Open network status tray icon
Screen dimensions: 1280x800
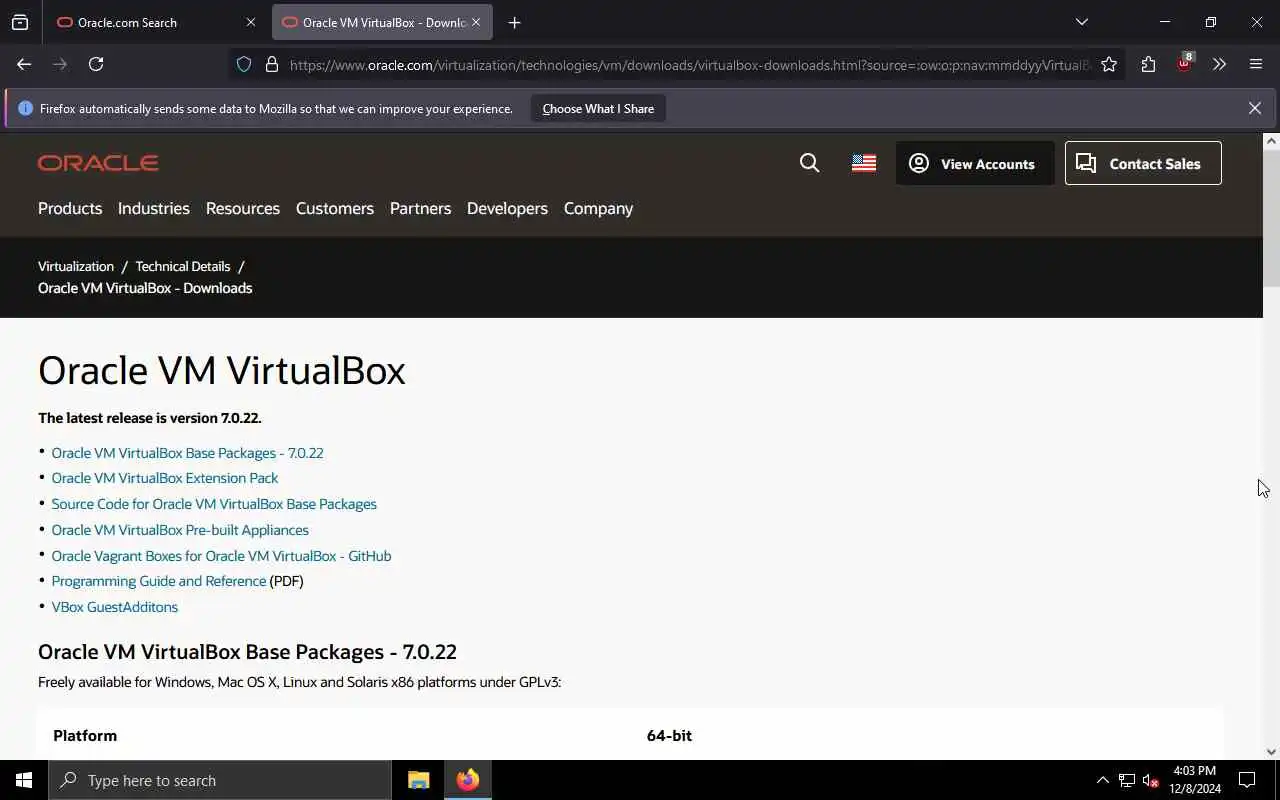1127,780
